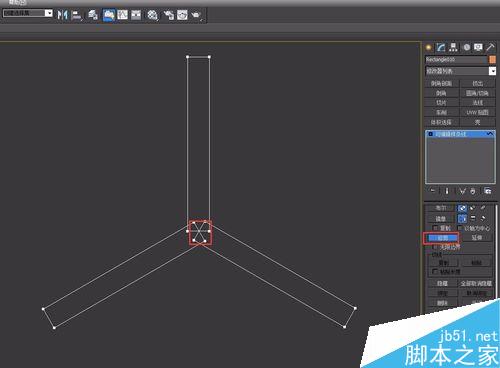Click the 切片 modifier button
The height and width of the screenshot is (368, 500).
(x=442, y=103)
